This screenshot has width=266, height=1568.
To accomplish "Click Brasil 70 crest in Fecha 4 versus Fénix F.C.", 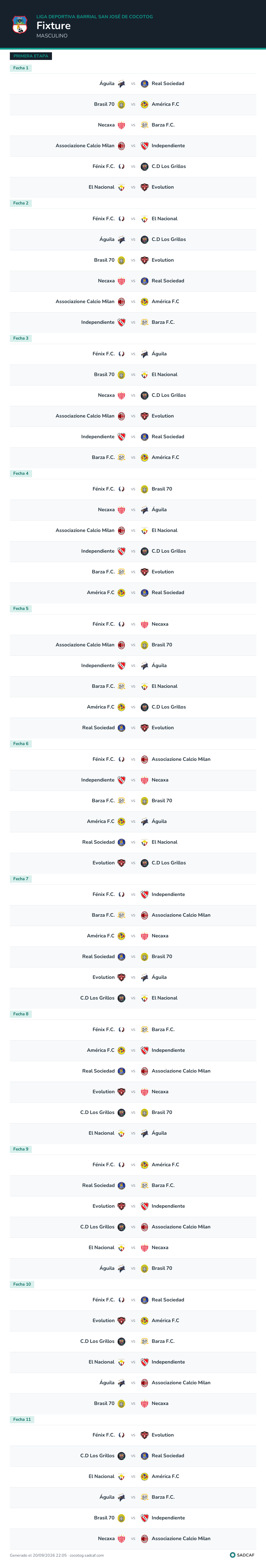I will click(x=145, y=489).
